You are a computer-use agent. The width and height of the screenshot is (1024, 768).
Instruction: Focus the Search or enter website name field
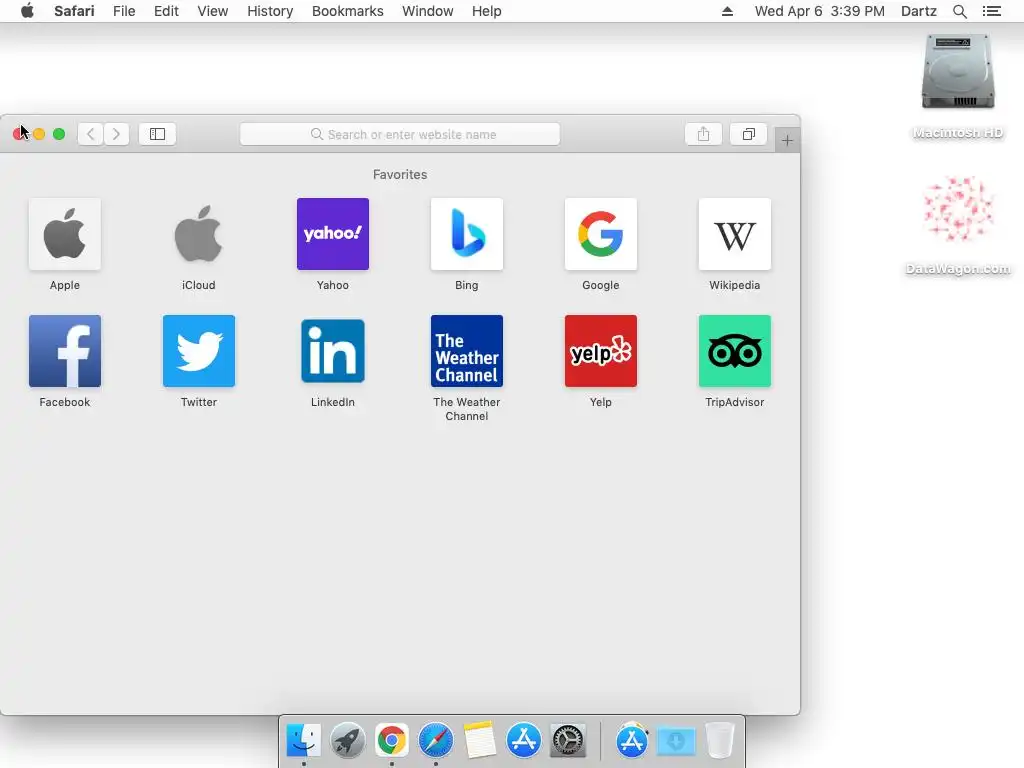400,134
